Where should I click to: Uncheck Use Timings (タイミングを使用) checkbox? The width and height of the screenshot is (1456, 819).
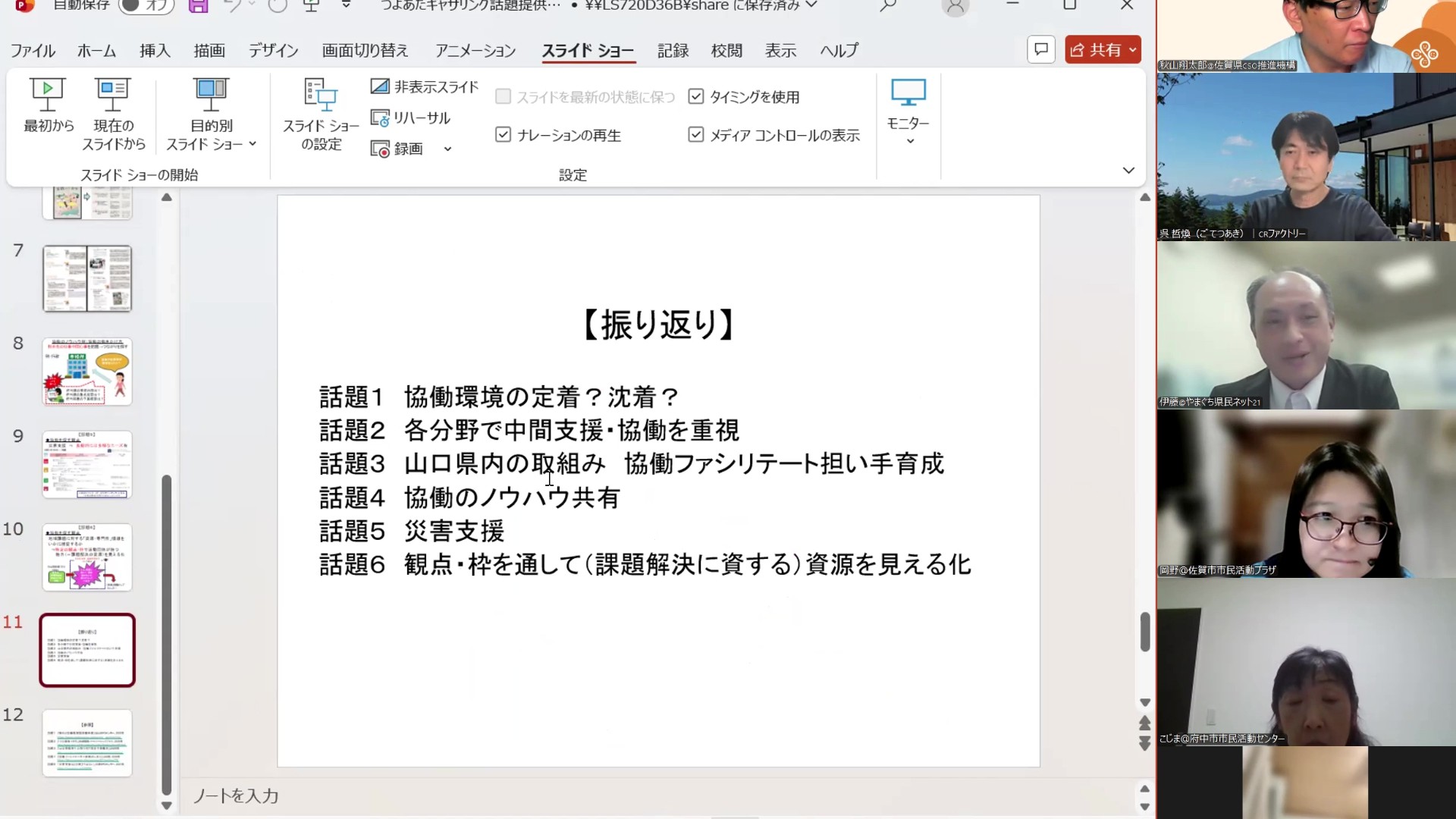click(695, 96)
